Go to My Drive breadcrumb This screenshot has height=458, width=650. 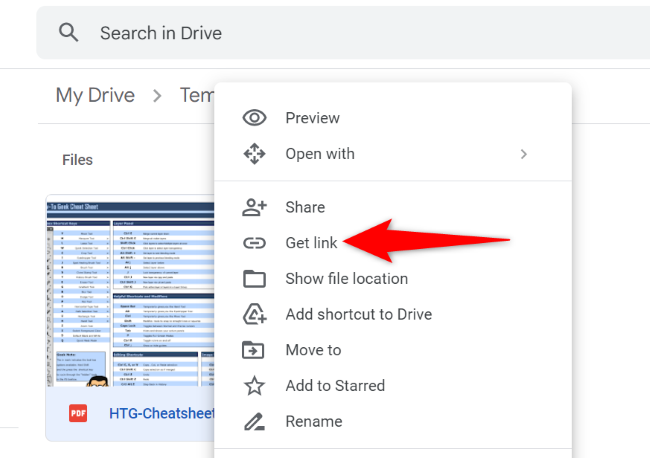95,95
